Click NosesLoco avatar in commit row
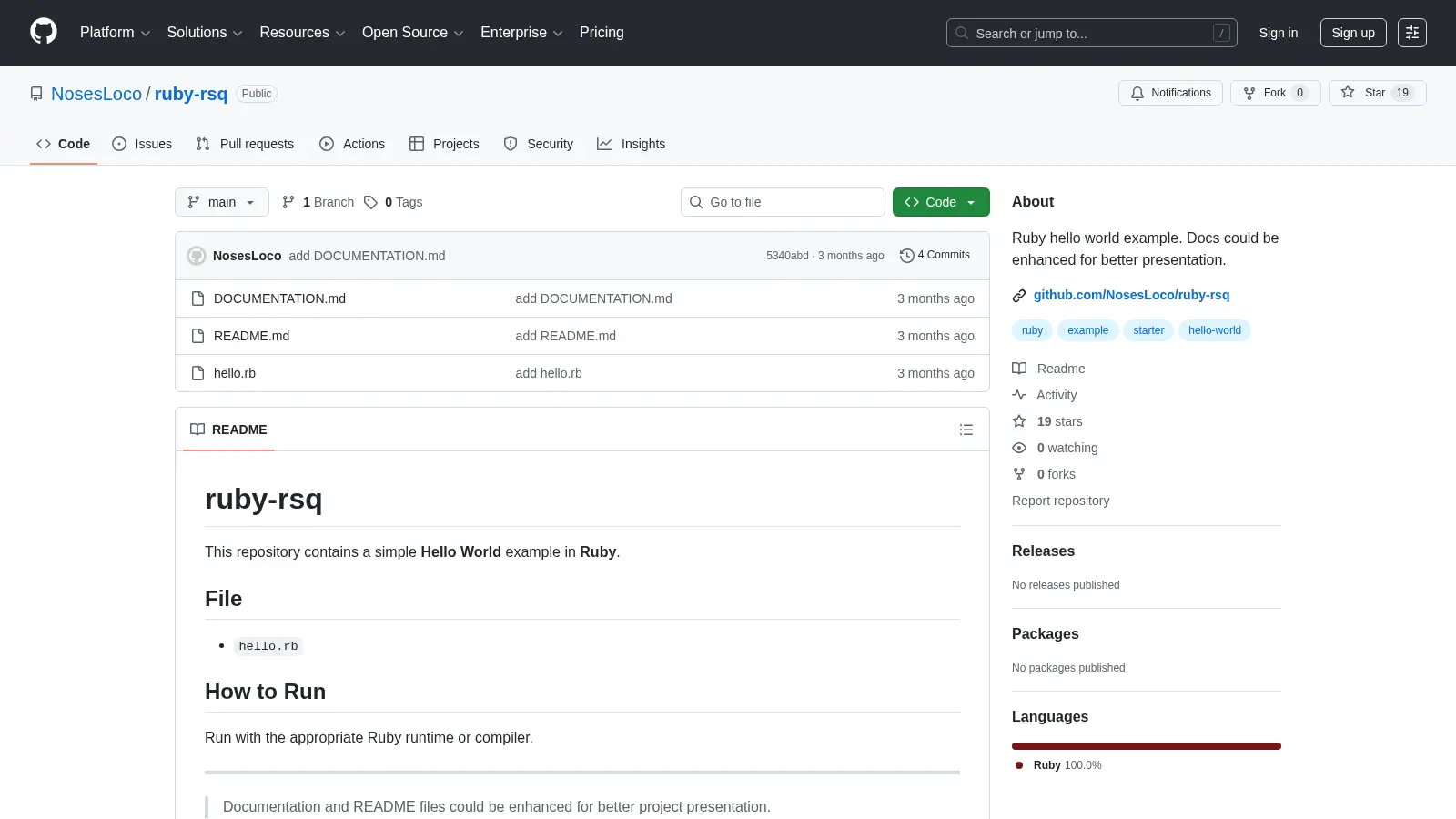The image size is (1456, 819). pos(197,256)
